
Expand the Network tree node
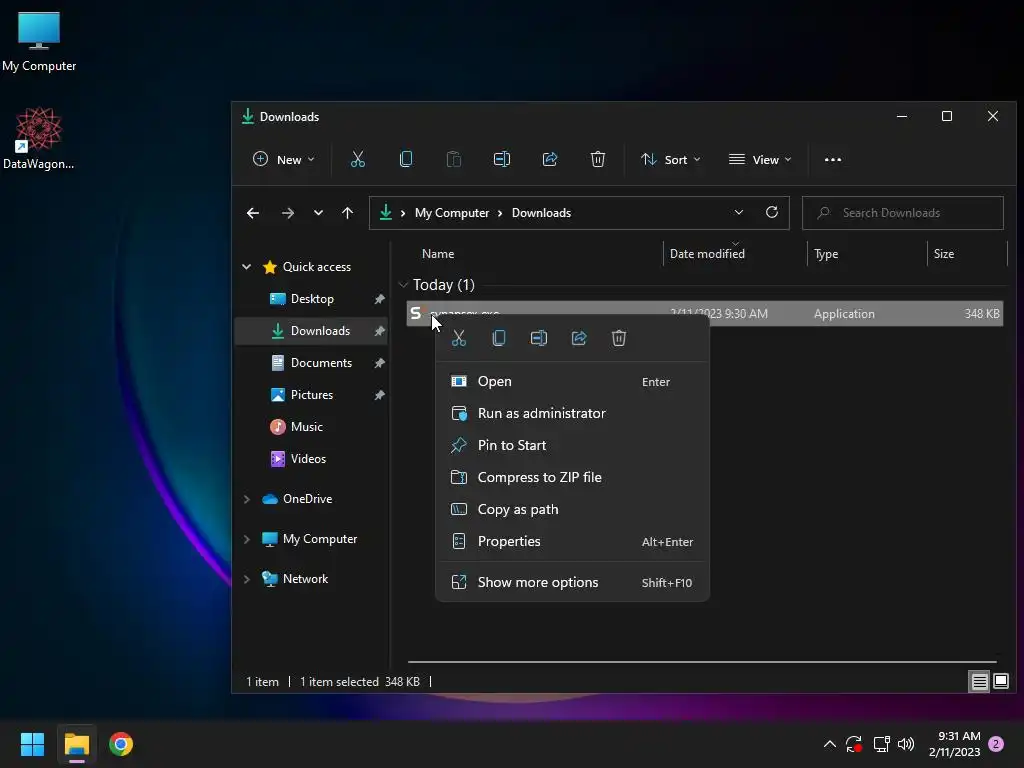coord(247,579)
